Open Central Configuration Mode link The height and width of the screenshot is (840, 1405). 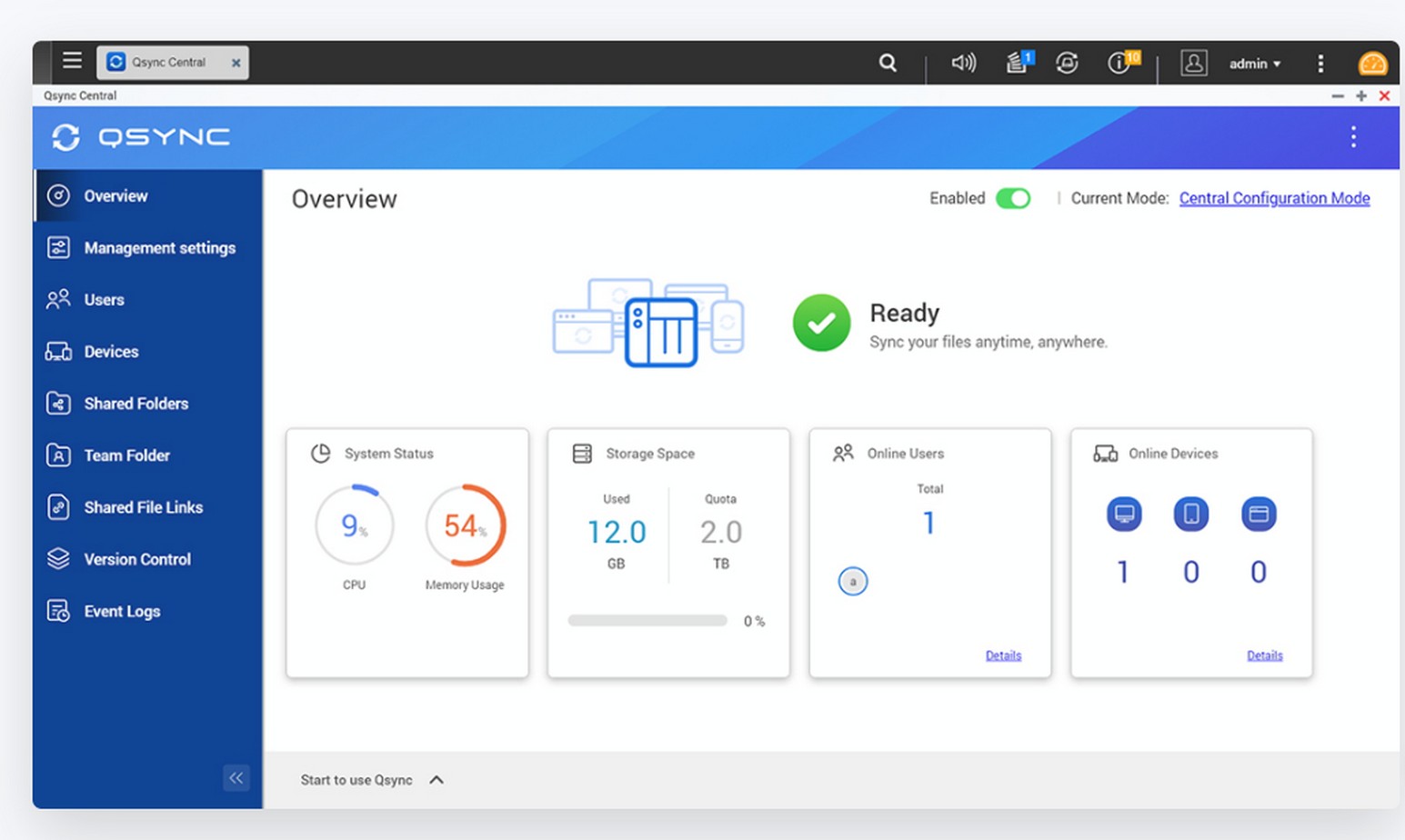click(x=1274, y=198)
